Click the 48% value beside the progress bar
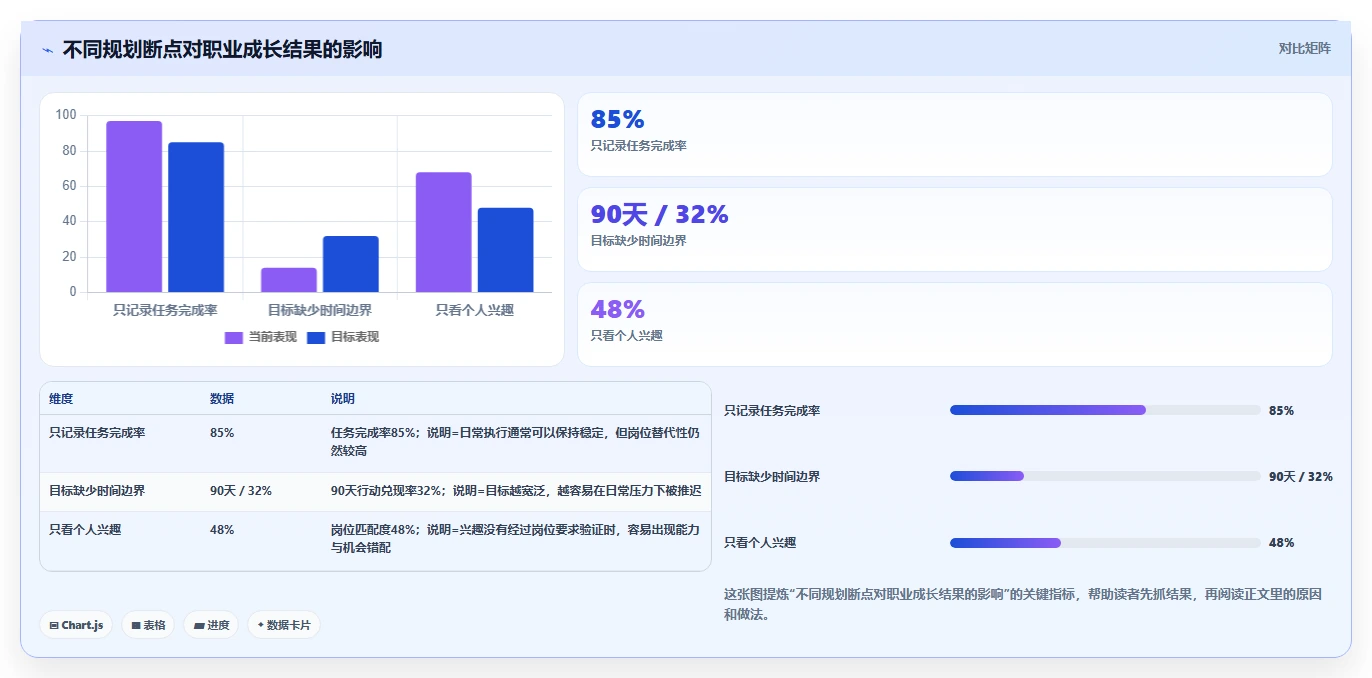The height and width of the screenshot is (678, 1372). pos(1281,543)
